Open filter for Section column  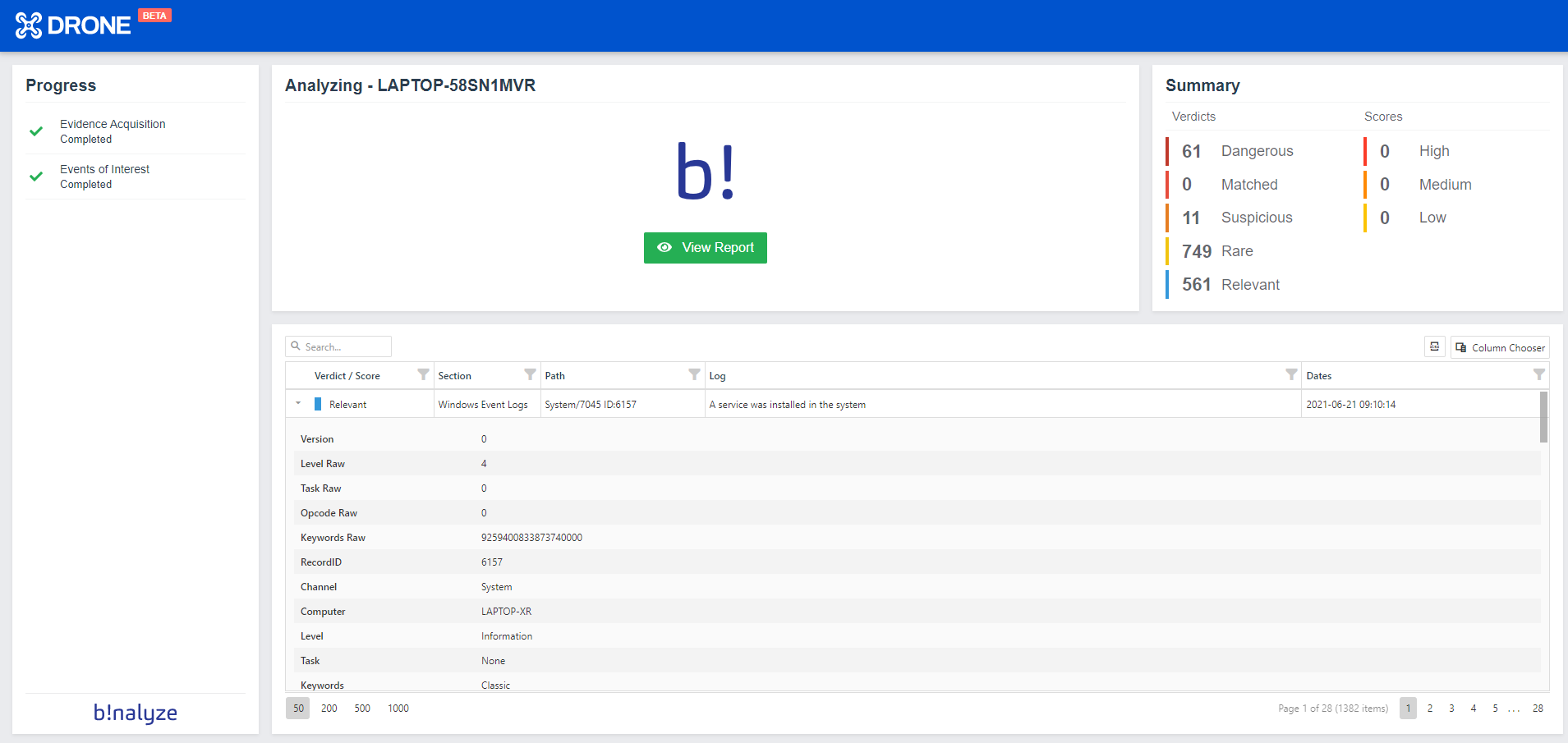(x=530, y=374)
